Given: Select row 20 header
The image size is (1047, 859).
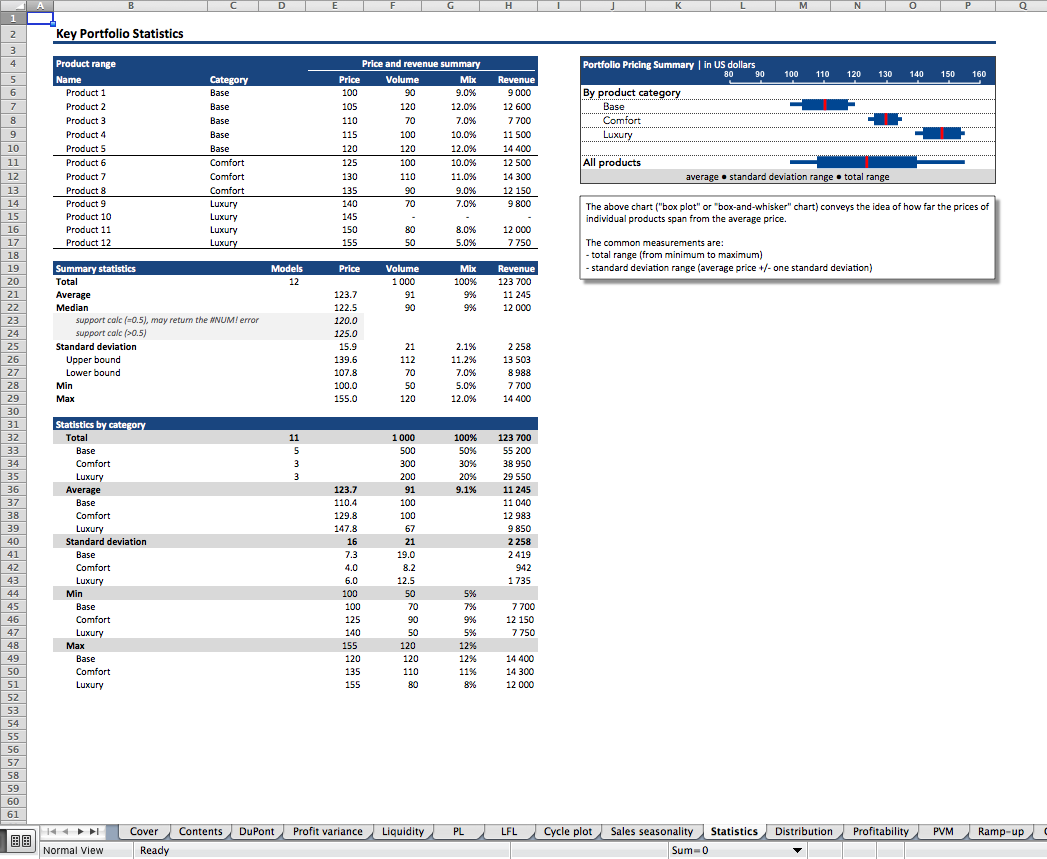Looking at the screenshot, I should pos(13,281).
